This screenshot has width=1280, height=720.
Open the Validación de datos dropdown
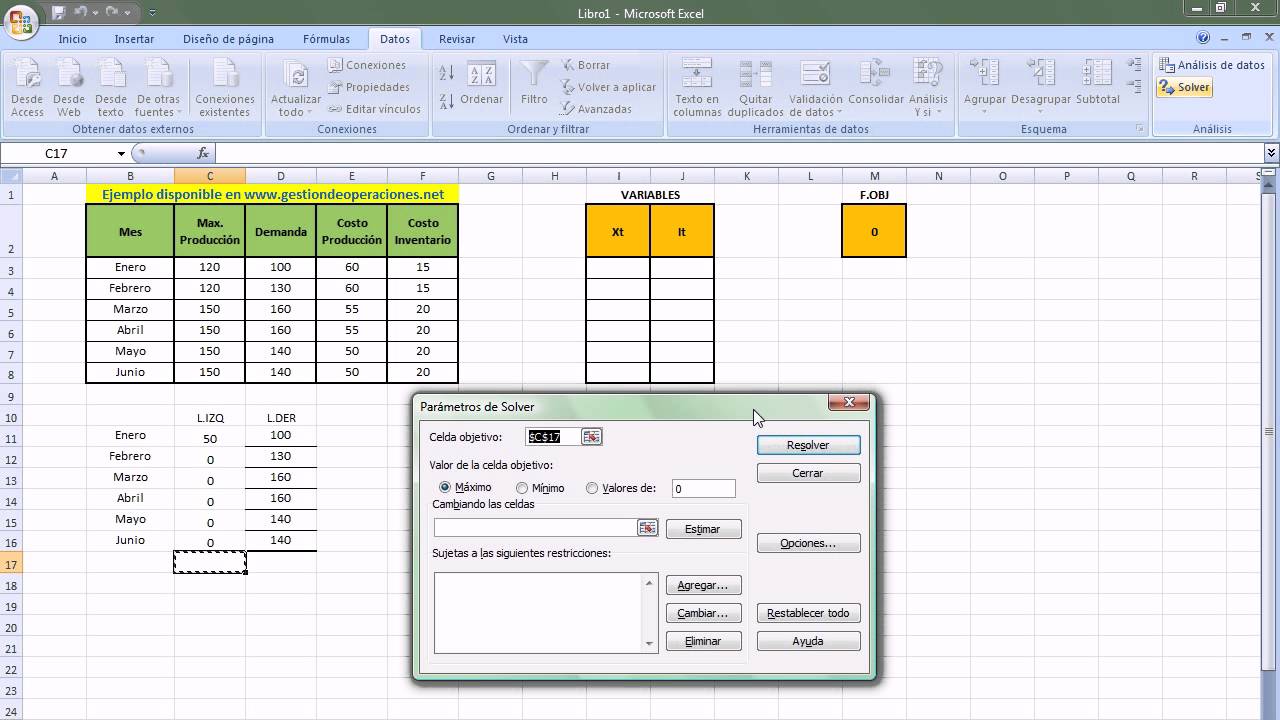point(815,87)
